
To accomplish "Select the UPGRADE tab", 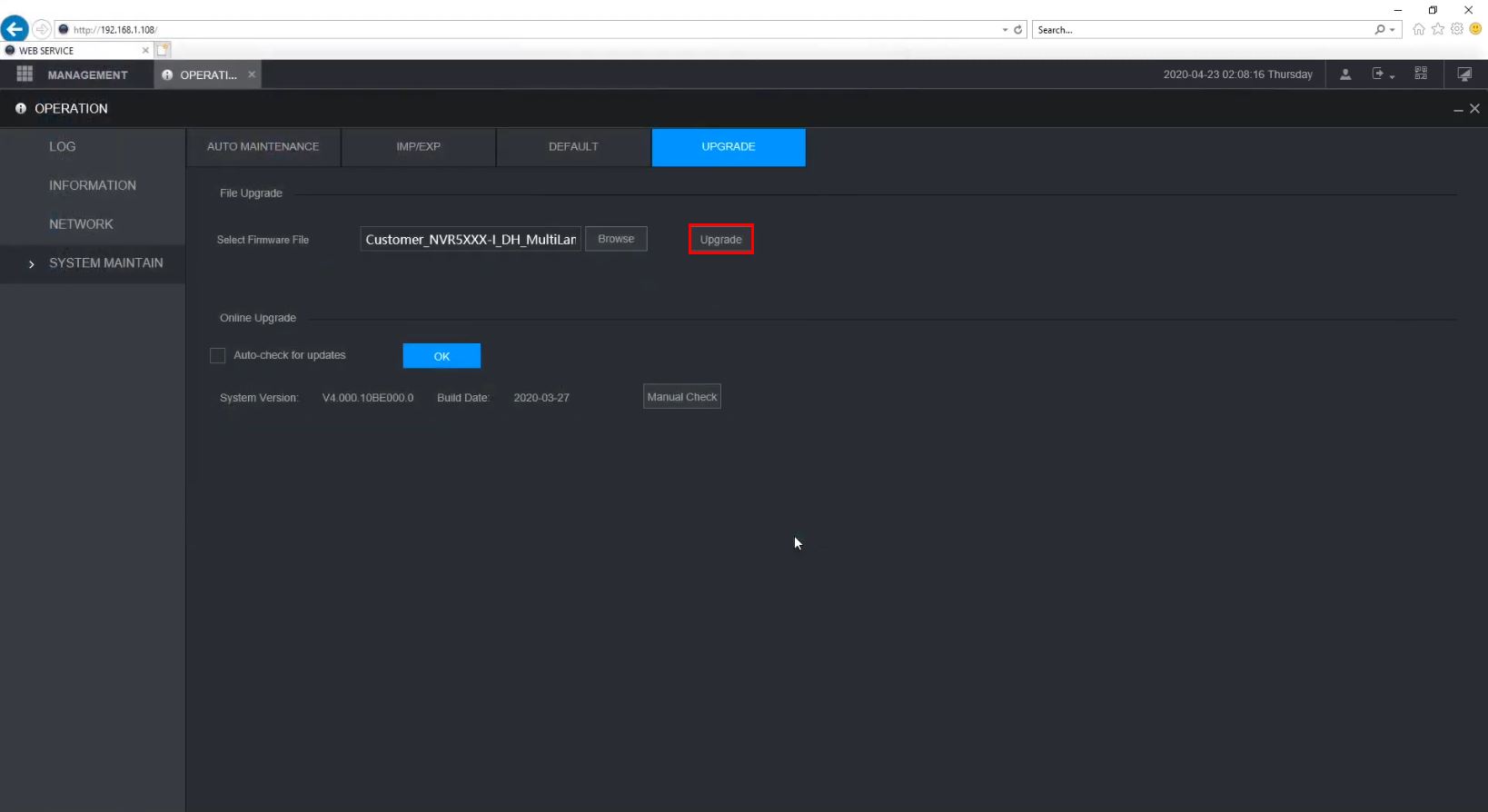I will tap(729, 147).
